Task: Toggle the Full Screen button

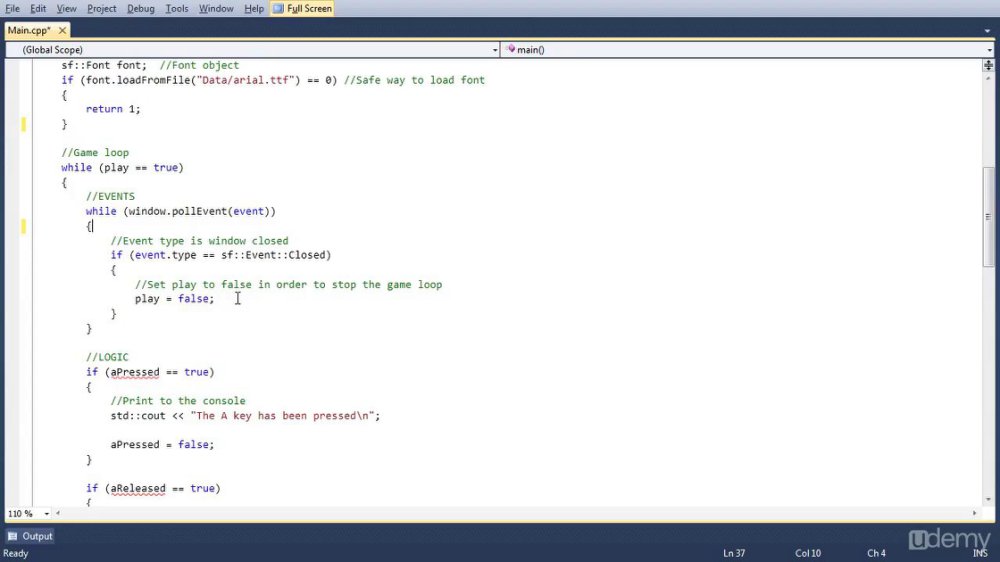Action: click(302, 8)
